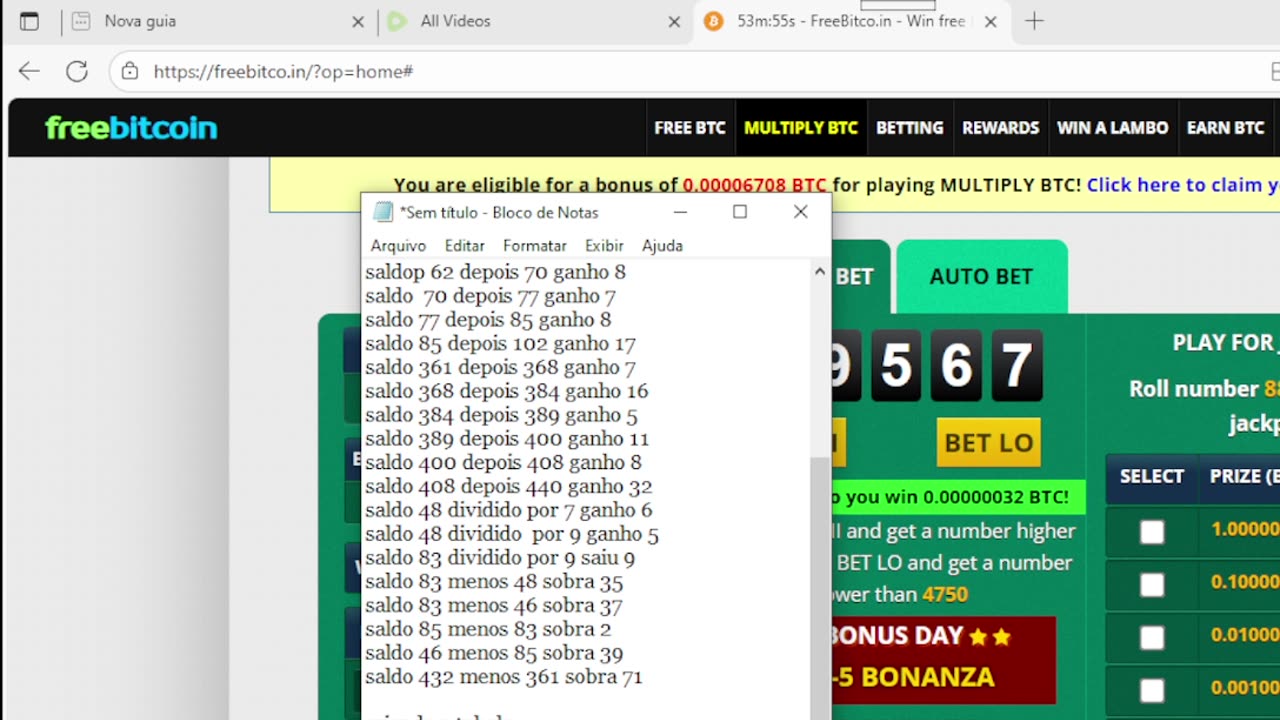Go back with the browser arrow
Screen dimensions: 1280x720
pyautogui.click(x=29, y=71)
